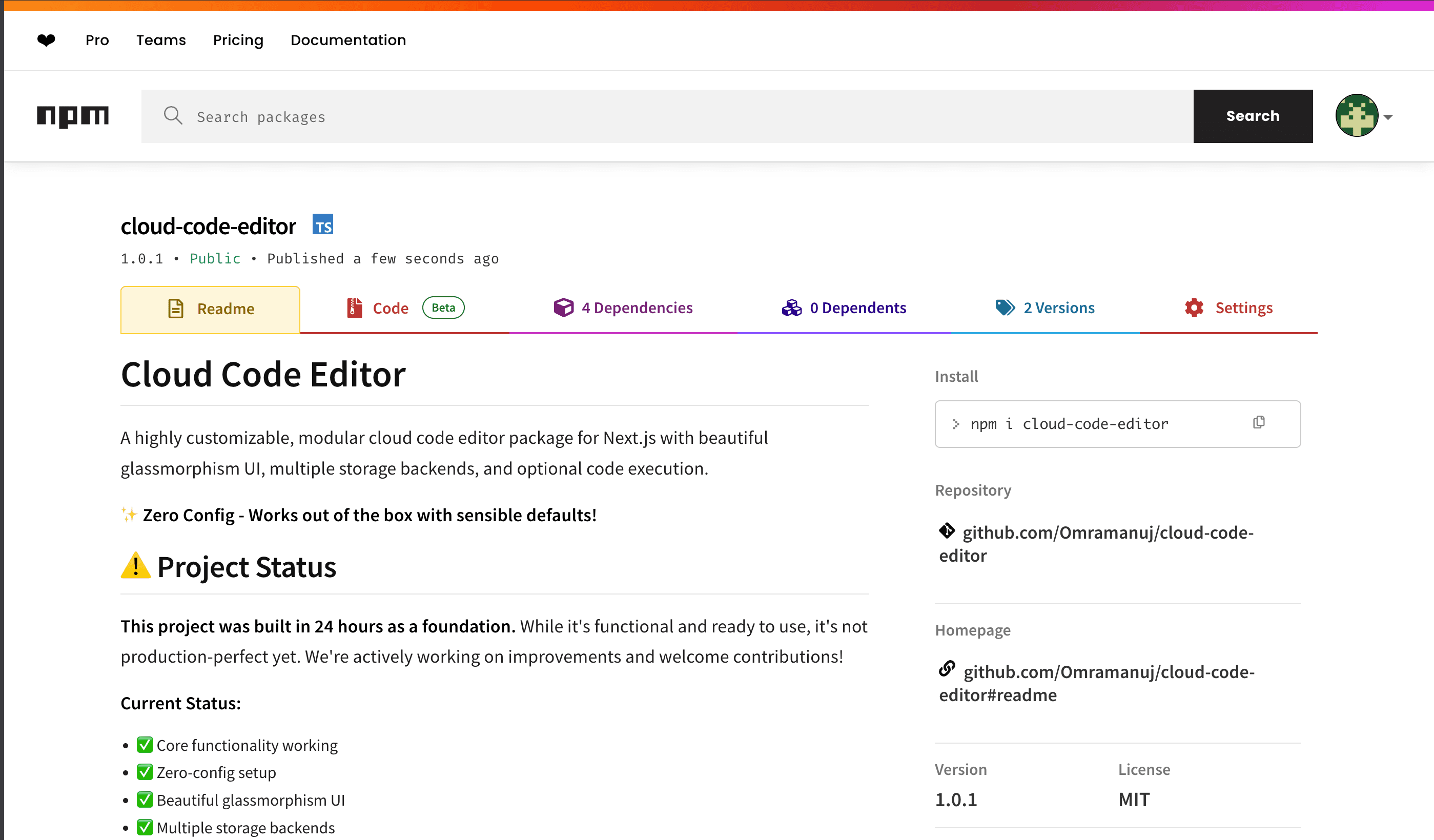This screenshot has height=840, width=1434.
Task: Copy the npm install command
Action: click(x=1259, y=422)
